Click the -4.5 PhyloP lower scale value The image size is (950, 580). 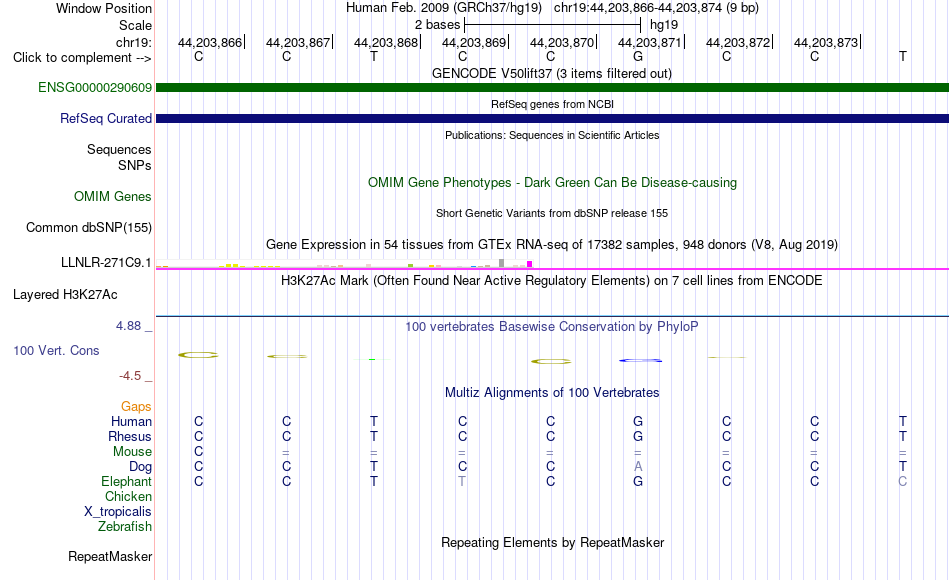pos(130,376)
